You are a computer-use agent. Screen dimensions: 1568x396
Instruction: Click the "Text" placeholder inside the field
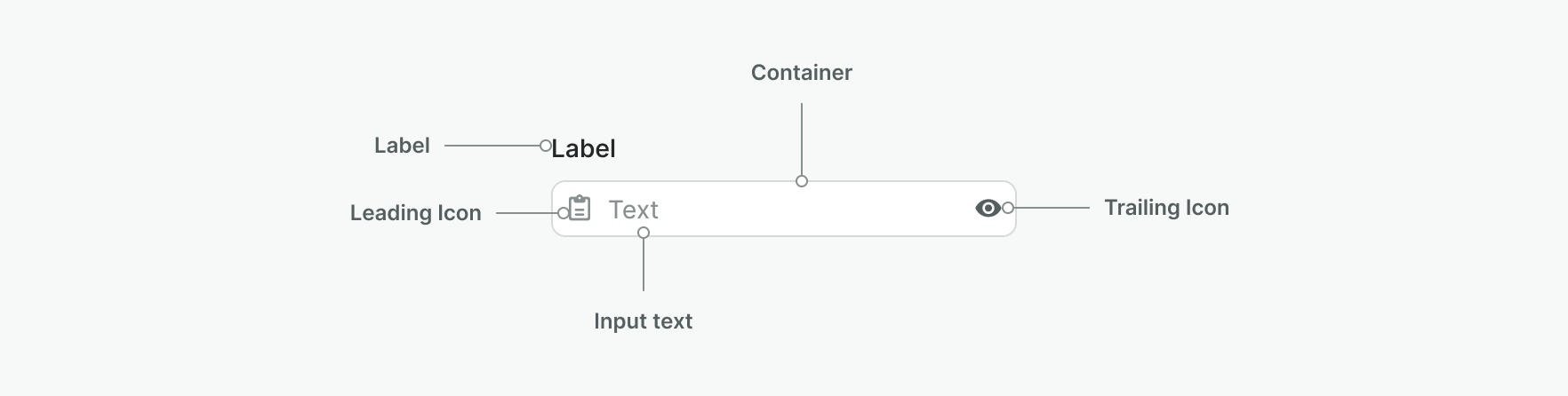click(633, 210)
